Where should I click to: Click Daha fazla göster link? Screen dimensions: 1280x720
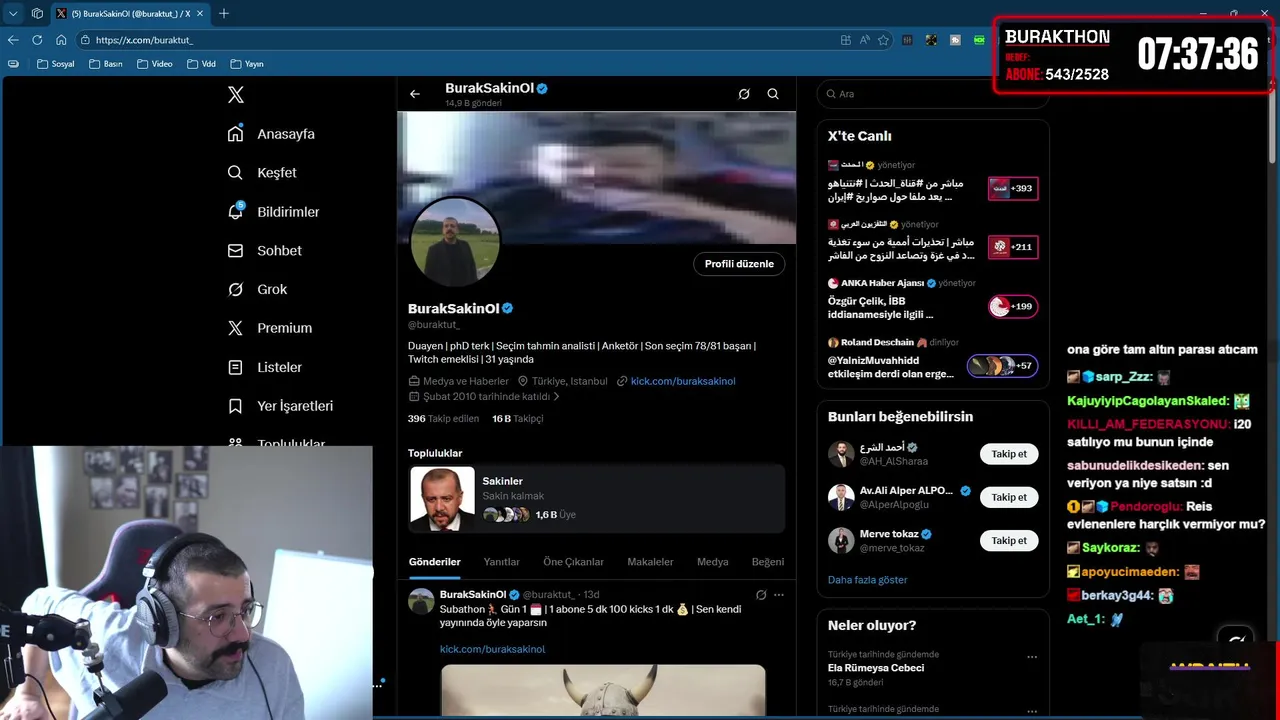click(x=867, y=580)
